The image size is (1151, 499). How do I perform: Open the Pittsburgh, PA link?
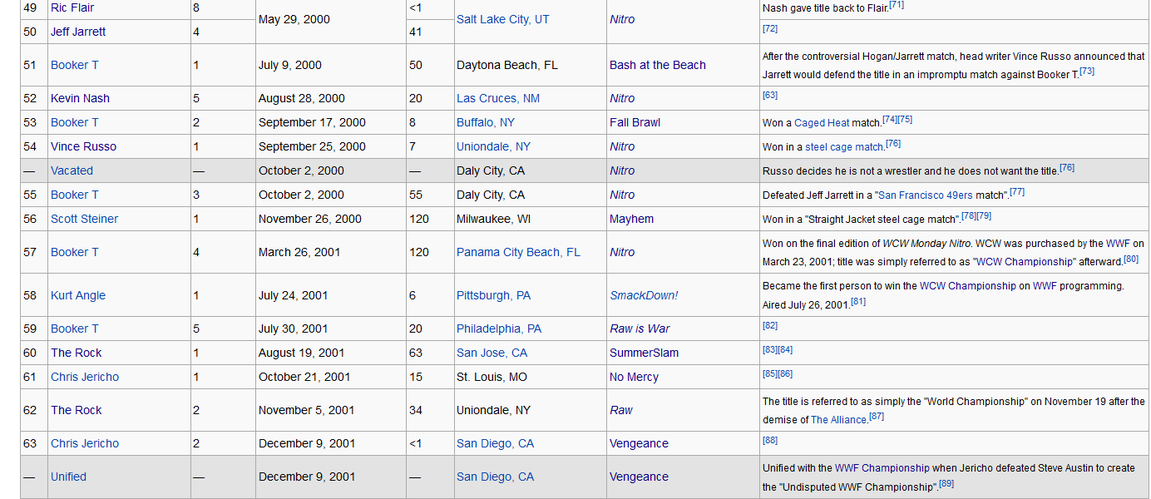493,296
